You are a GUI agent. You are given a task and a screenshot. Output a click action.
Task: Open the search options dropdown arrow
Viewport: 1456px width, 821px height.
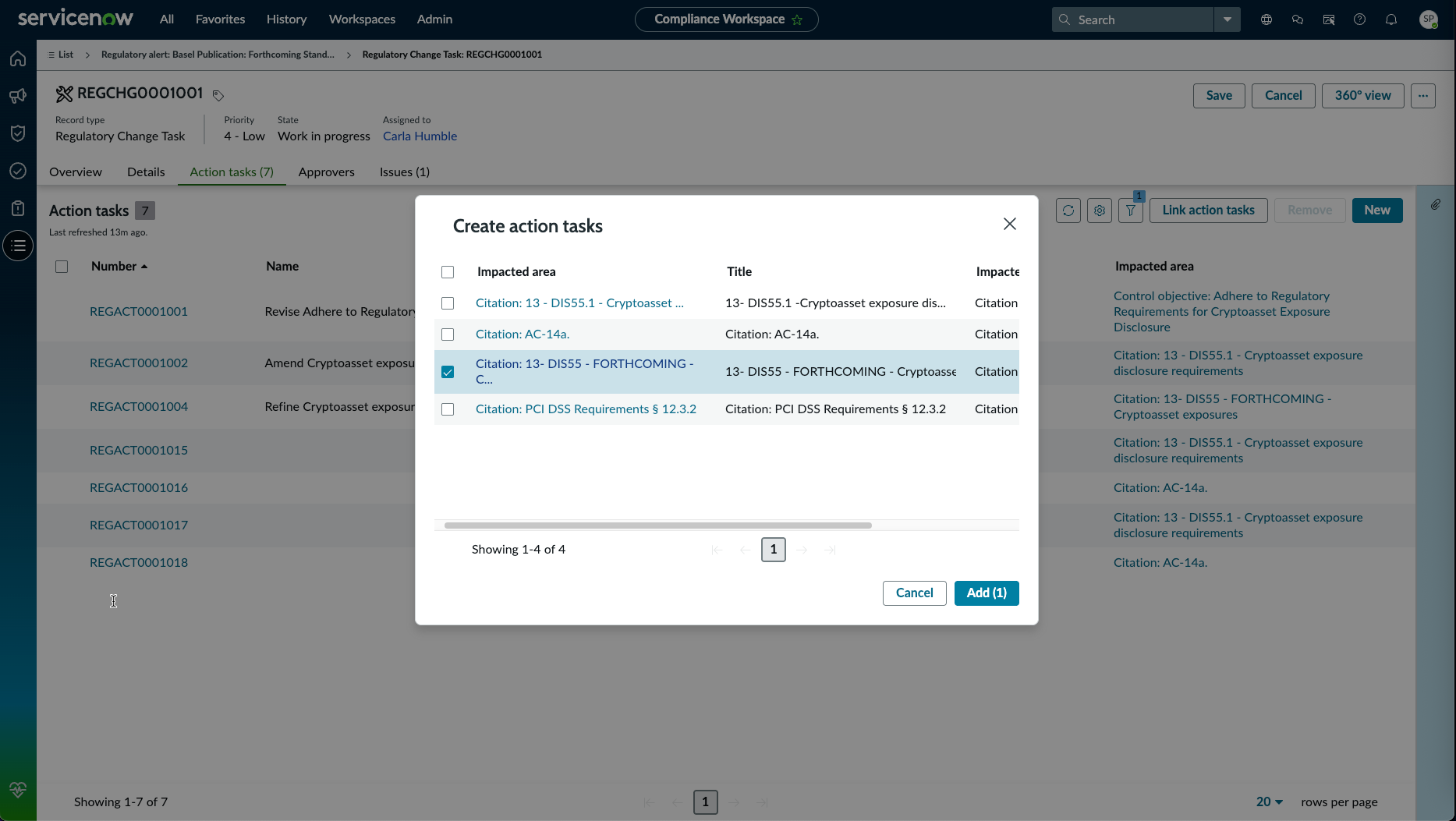[x=1228, y=19]
